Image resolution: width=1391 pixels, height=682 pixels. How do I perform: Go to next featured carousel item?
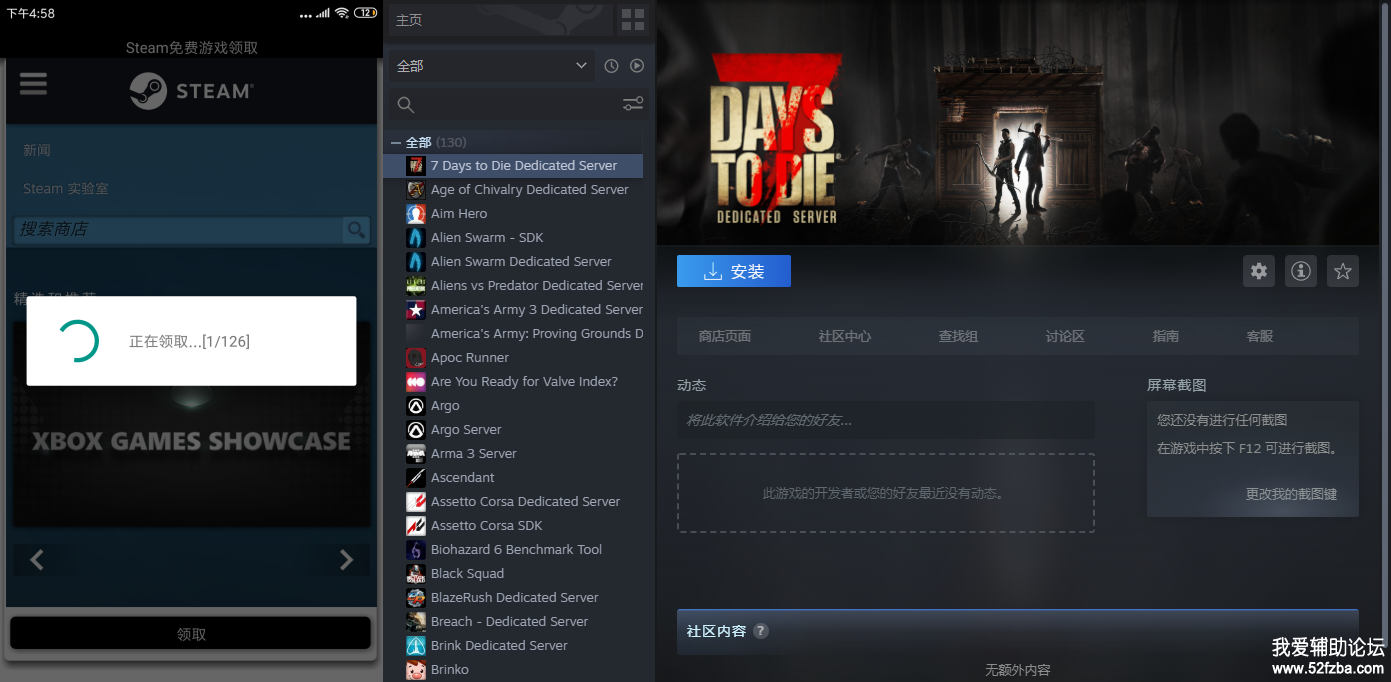pyautogui.click(x=346, y=560)
